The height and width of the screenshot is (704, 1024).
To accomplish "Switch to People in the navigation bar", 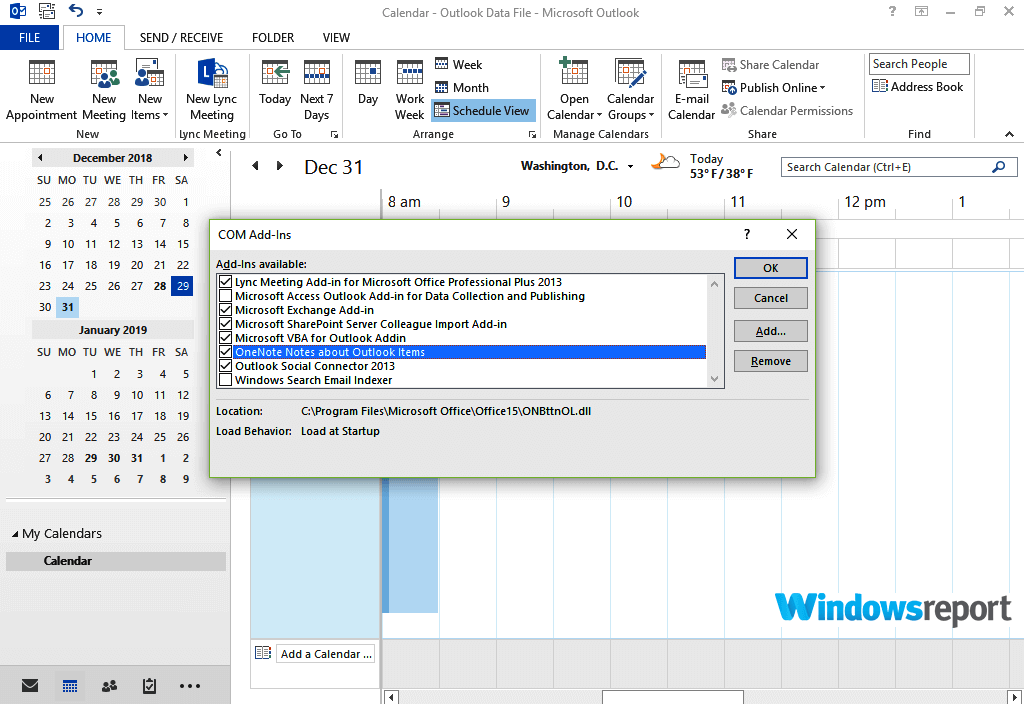I will (110, 686).
